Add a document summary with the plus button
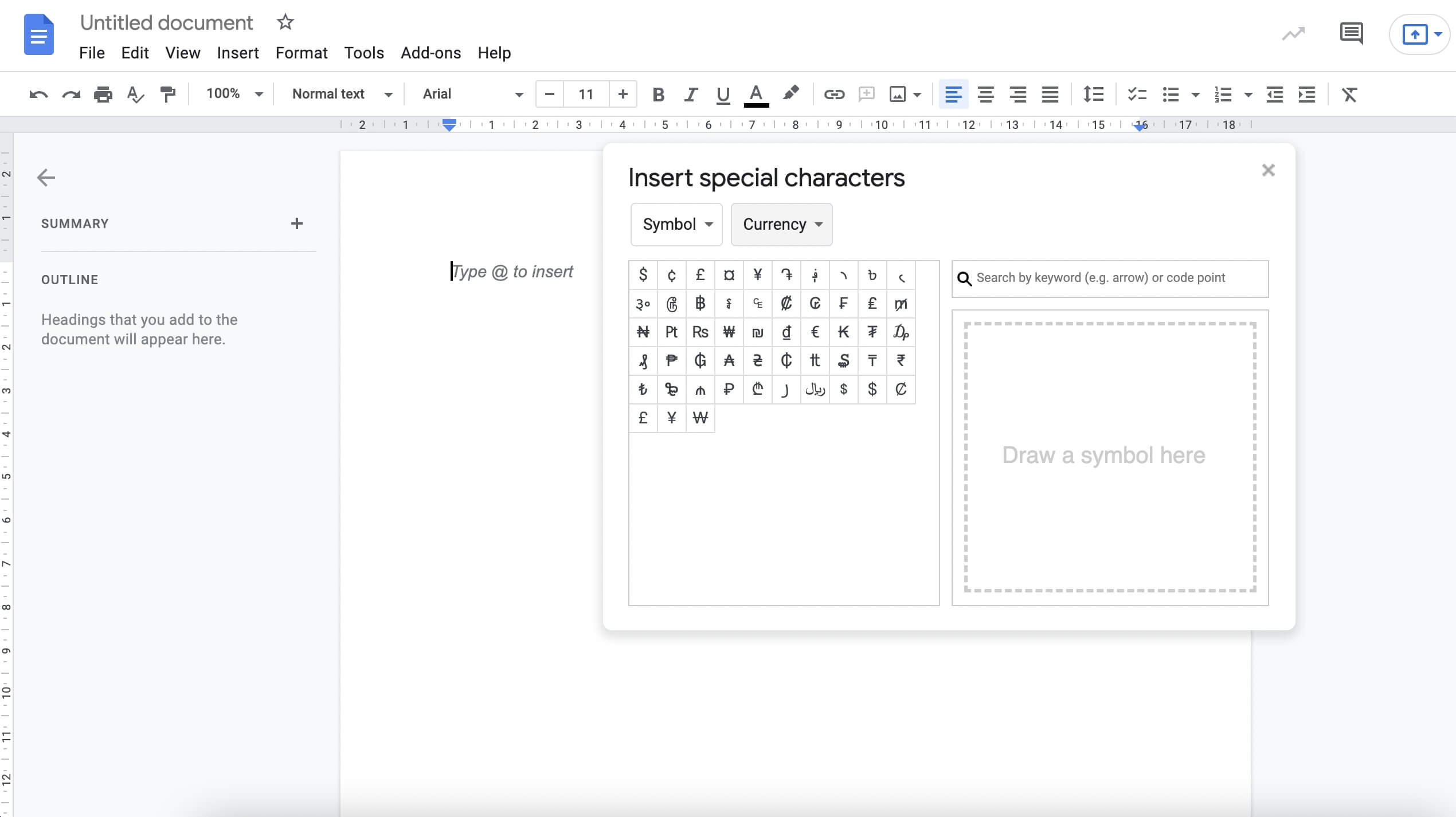This screenshot has width=1456, height=817. (297, 223)
